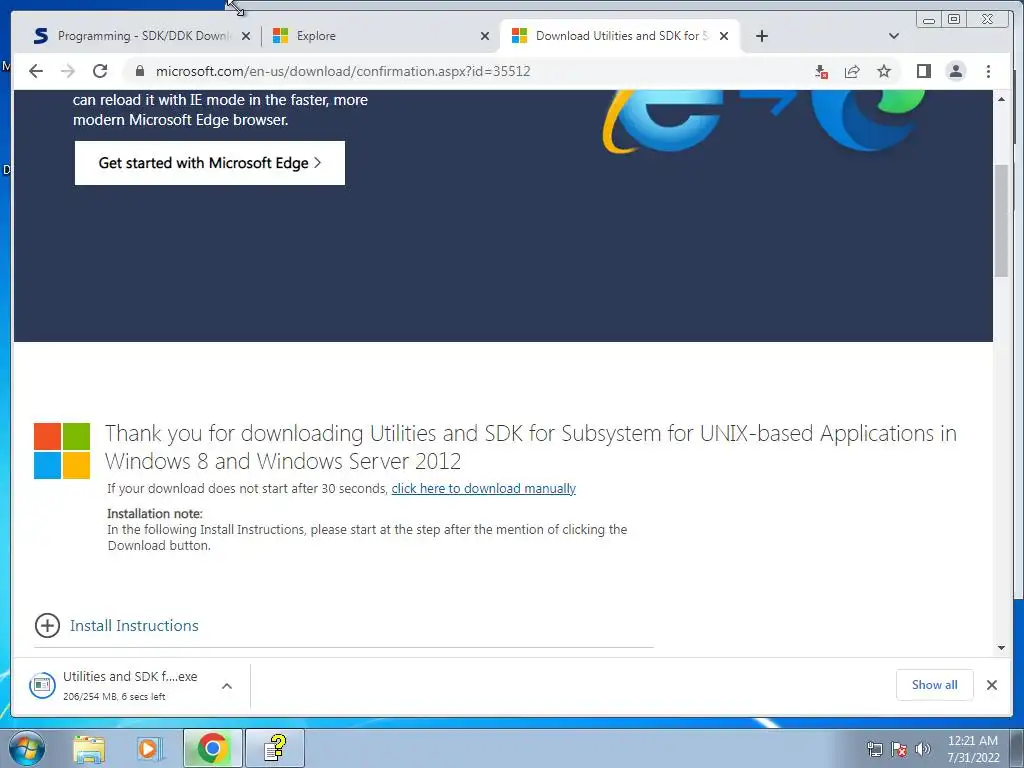The image size is (1024, 768).
Task: Click the vertical scrollbar thumb
Action: [1001, 221]
